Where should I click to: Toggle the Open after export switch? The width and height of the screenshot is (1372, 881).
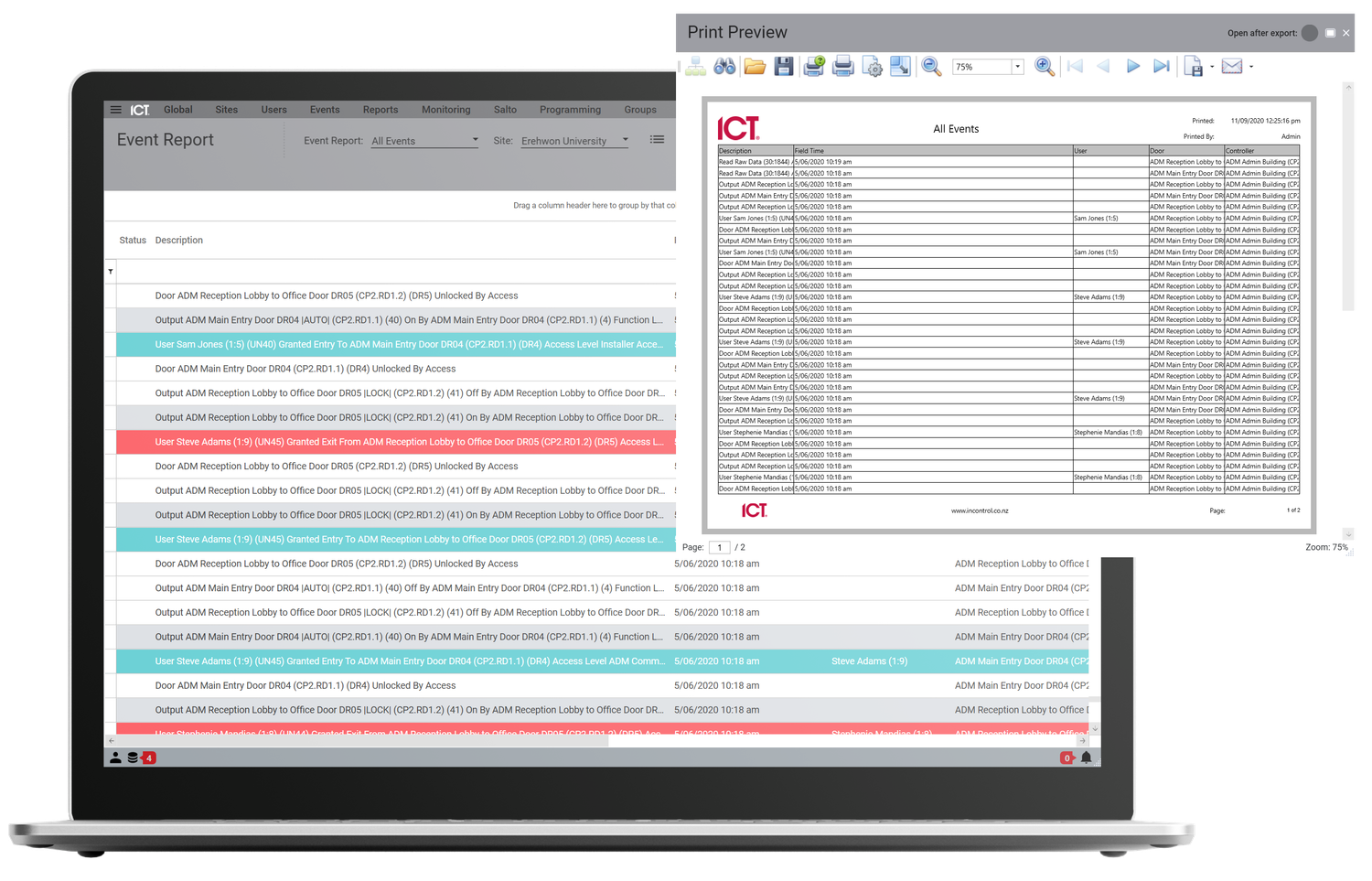(x=1309, y=33)
